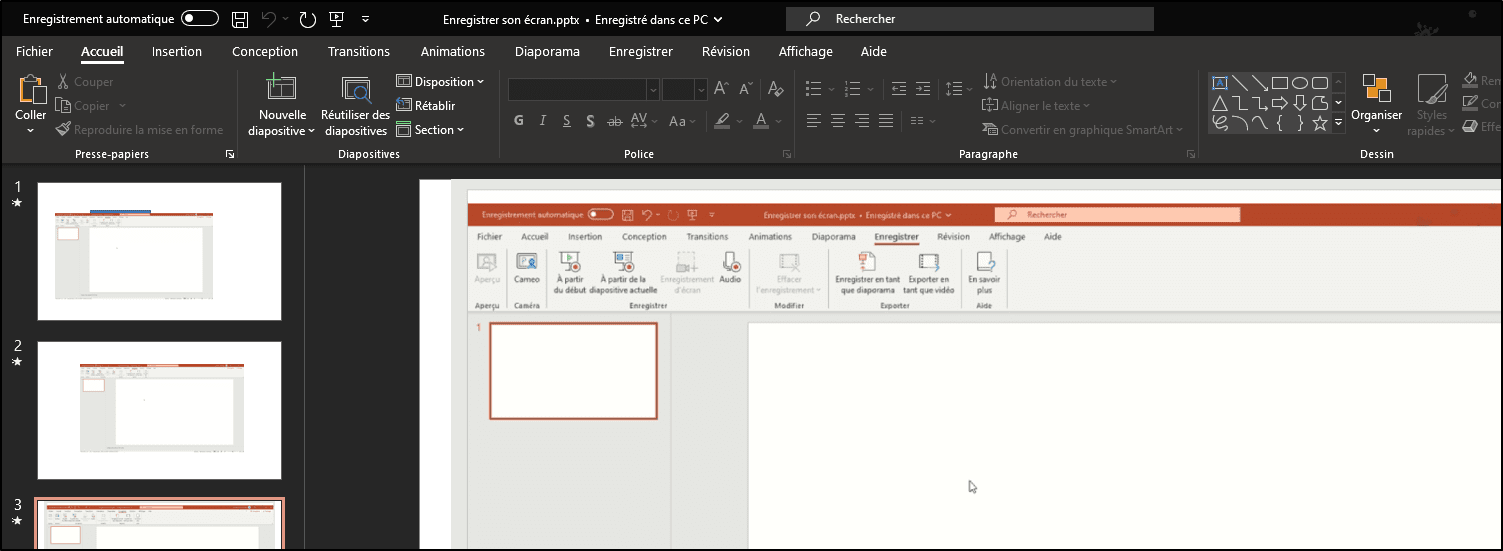Select the down block arrow shape

(x=1300, y=103)
